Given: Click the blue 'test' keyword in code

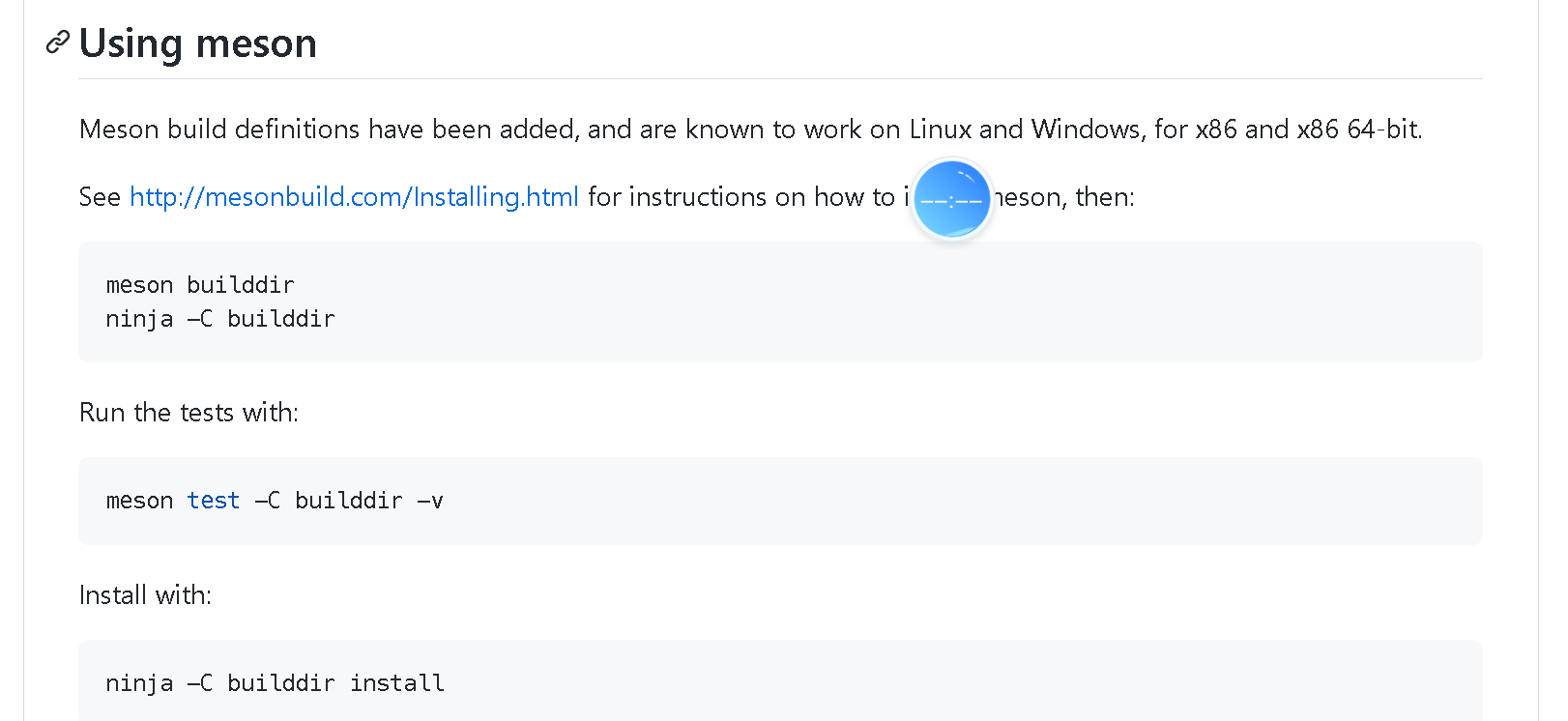Looking at the screenshot, I should (x=214, y=501).
